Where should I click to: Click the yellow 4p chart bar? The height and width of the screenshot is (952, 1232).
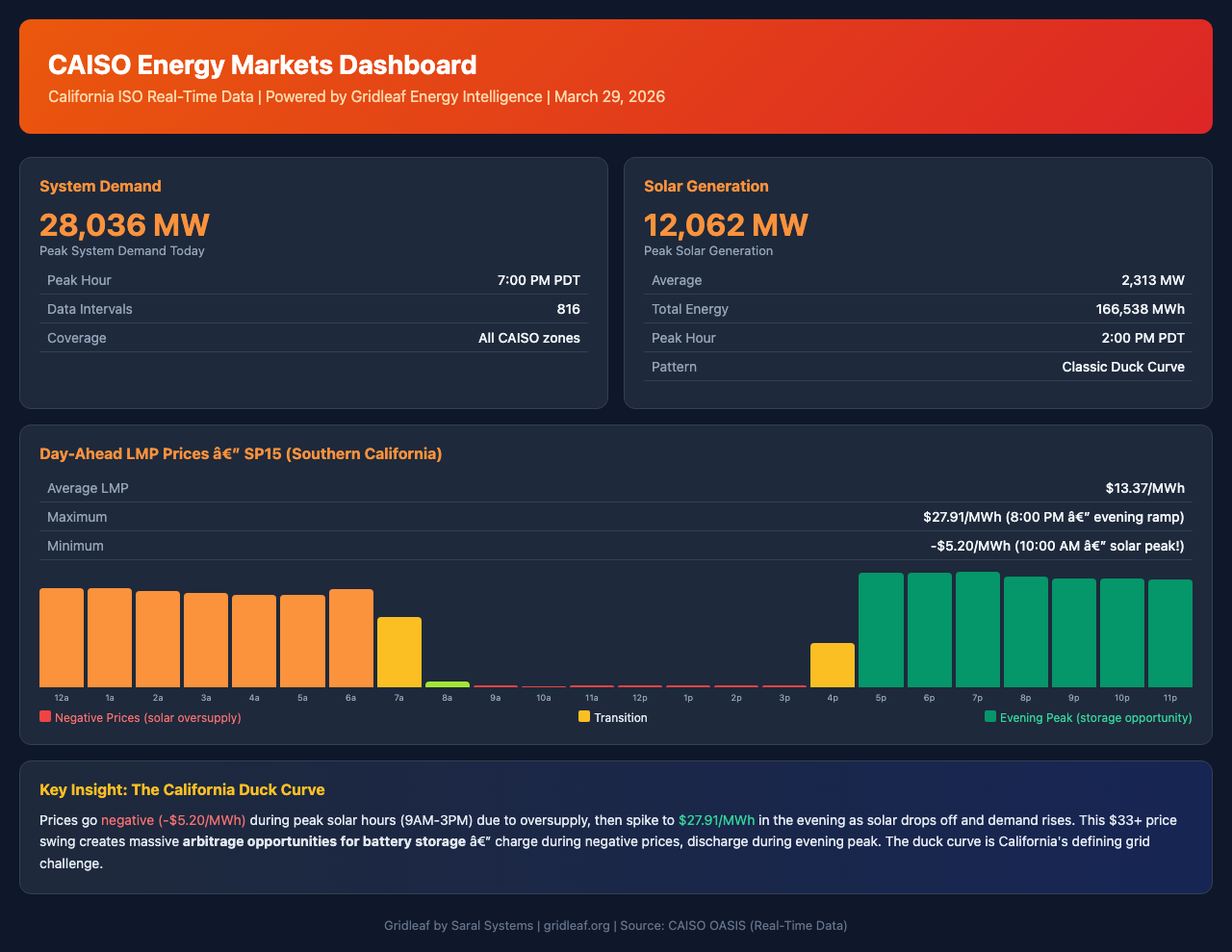[x=833, y=664]
